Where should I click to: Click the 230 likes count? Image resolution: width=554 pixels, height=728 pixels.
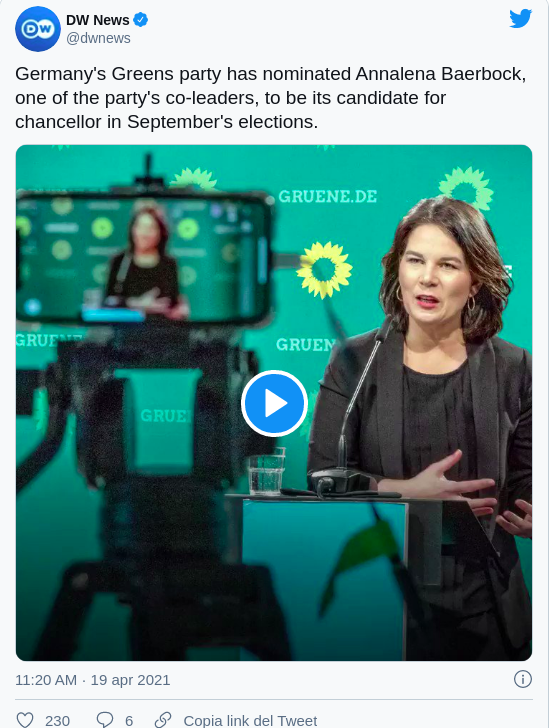(x=58, y=721)
